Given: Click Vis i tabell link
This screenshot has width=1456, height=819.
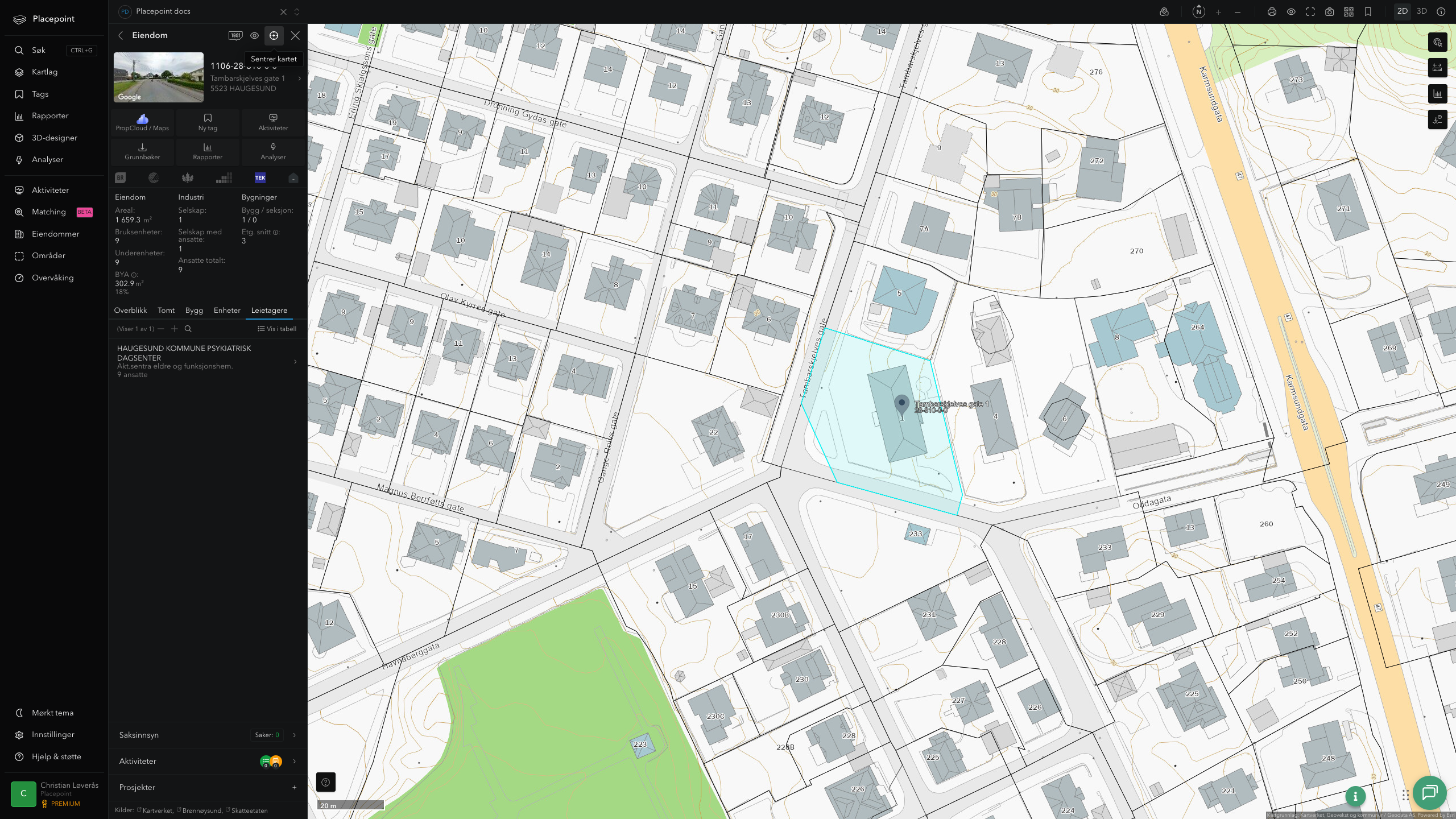Looking at the screenshot, I should 277,329.
